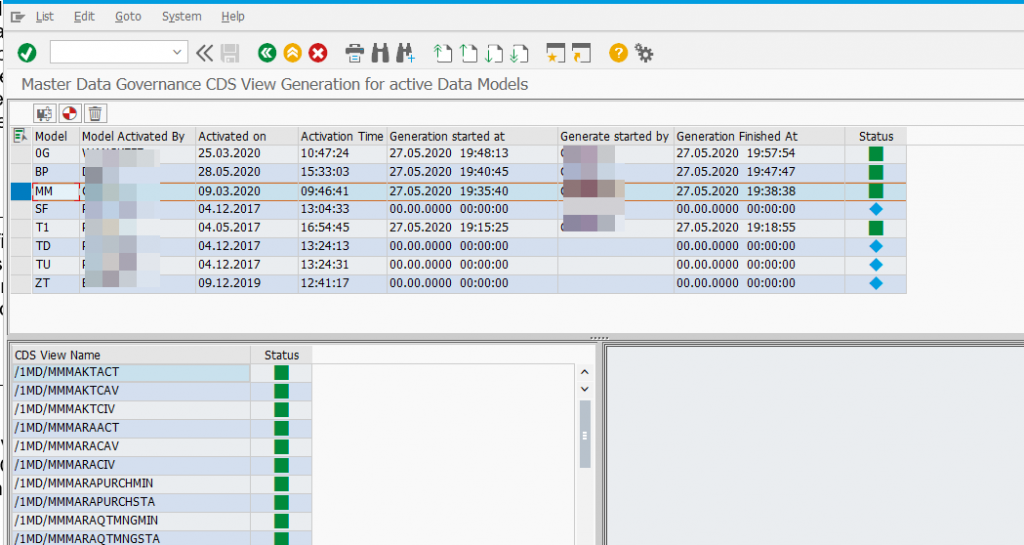Open the Edit menu

(84, 16)
